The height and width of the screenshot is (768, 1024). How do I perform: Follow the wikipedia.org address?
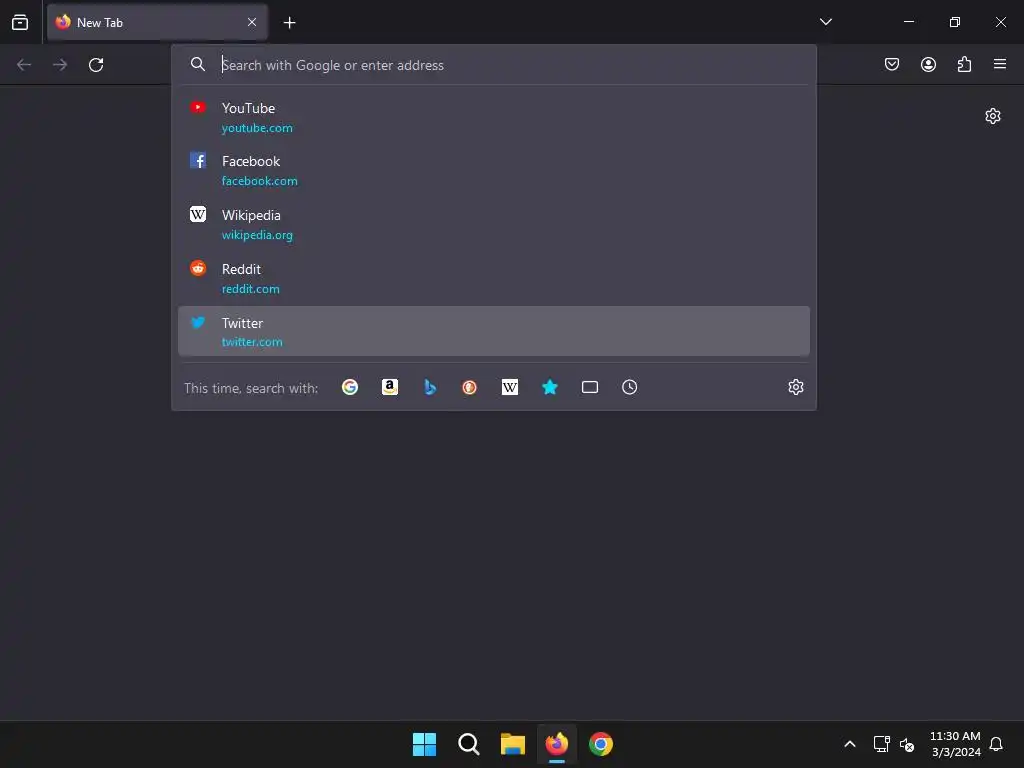coord(257,235)
